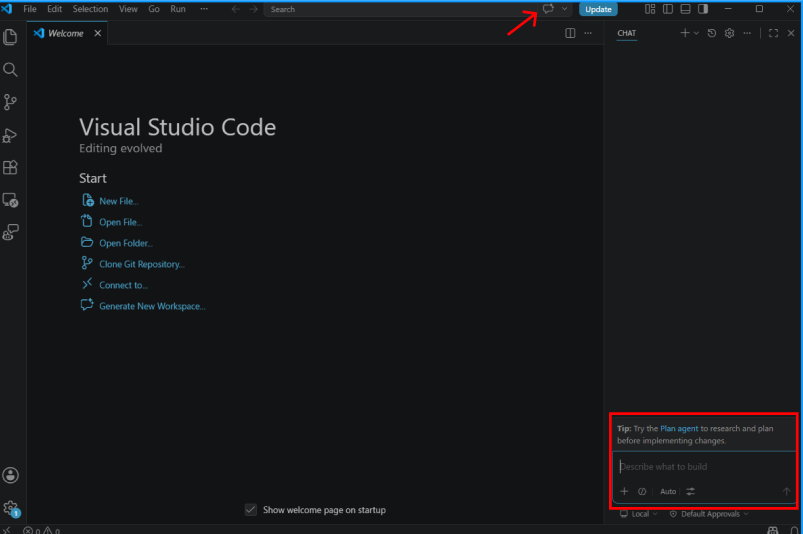Screen dimensions: 803x534
Task: Open the Selection menu
Action: click(90, 9)
